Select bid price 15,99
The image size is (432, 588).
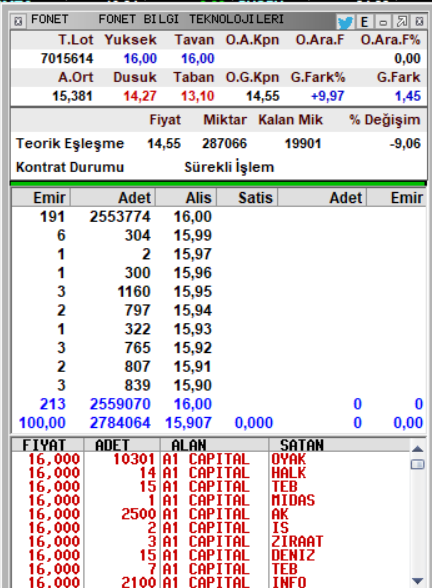[193, 235]
